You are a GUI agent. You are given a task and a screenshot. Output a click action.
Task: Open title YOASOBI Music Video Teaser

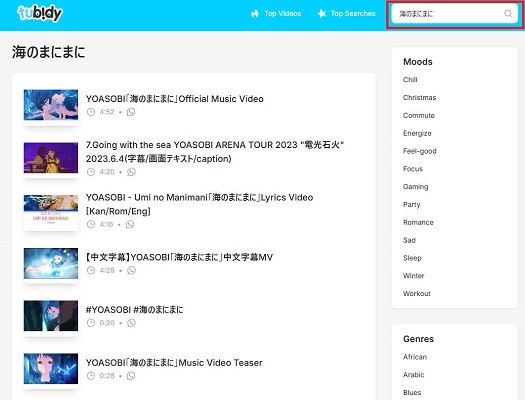click(174, 363)
